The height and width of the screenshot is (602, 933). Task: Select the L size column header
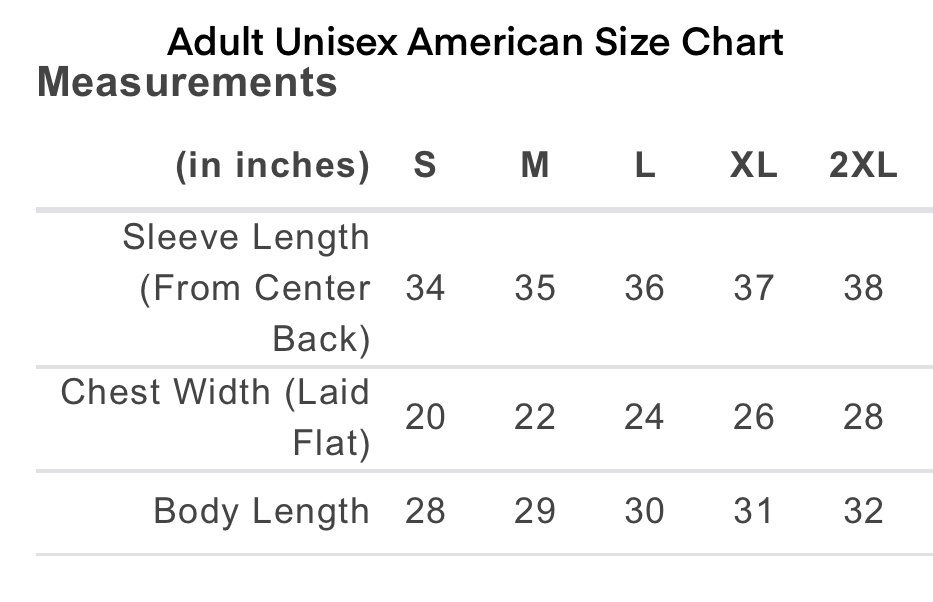point(645,165)
